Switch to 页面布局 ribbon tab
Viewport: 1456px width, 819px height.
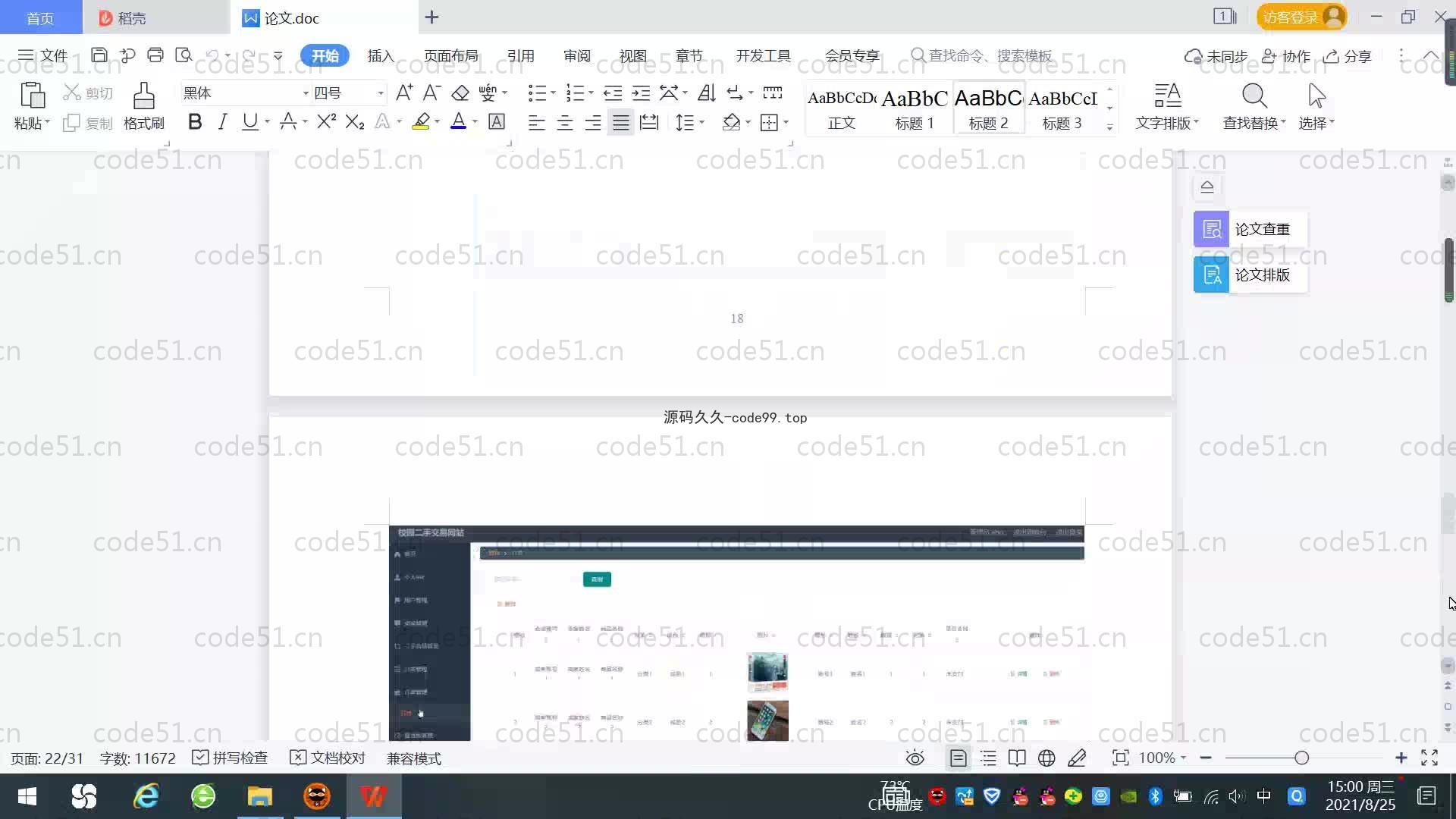click(451, 55)
